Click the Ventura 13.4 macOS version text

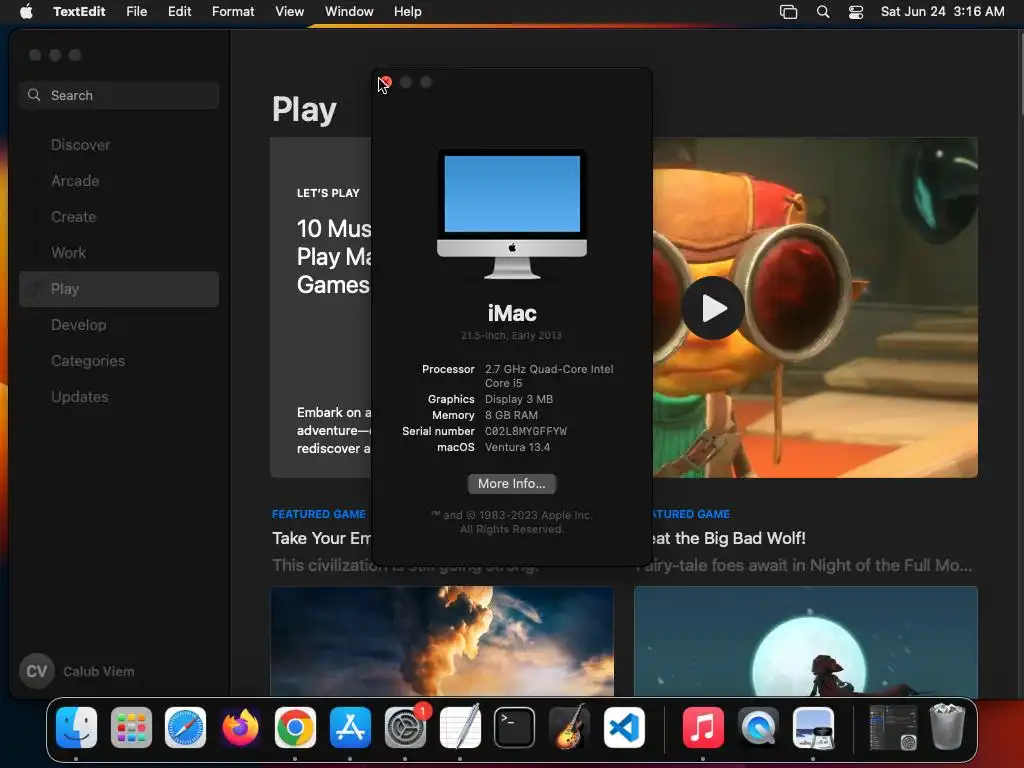pyautogui.click(x=517, y=447)
